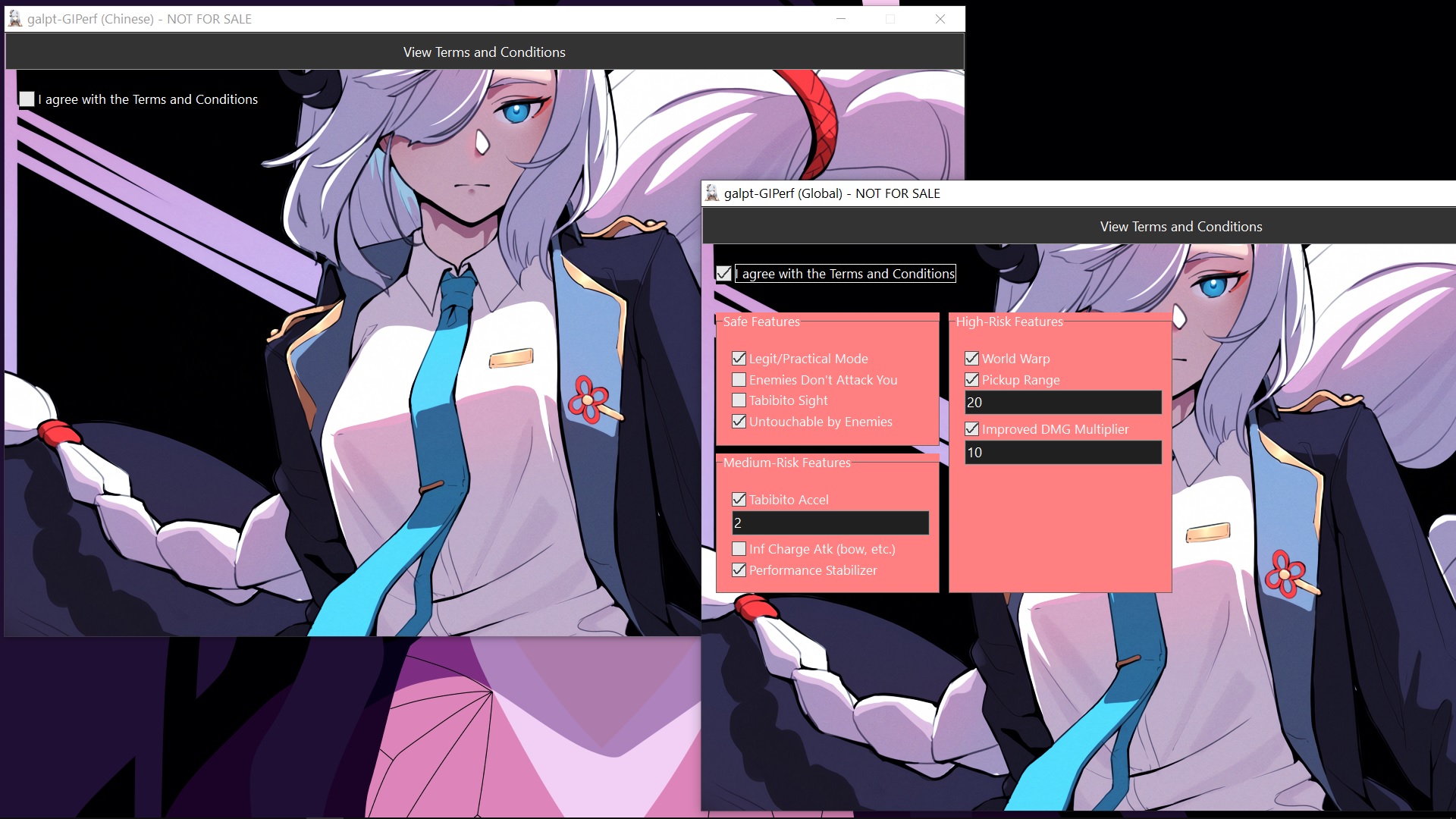
Task: Agree with the Terms and Conditions (Chinese)
Action: pos(27,98)
